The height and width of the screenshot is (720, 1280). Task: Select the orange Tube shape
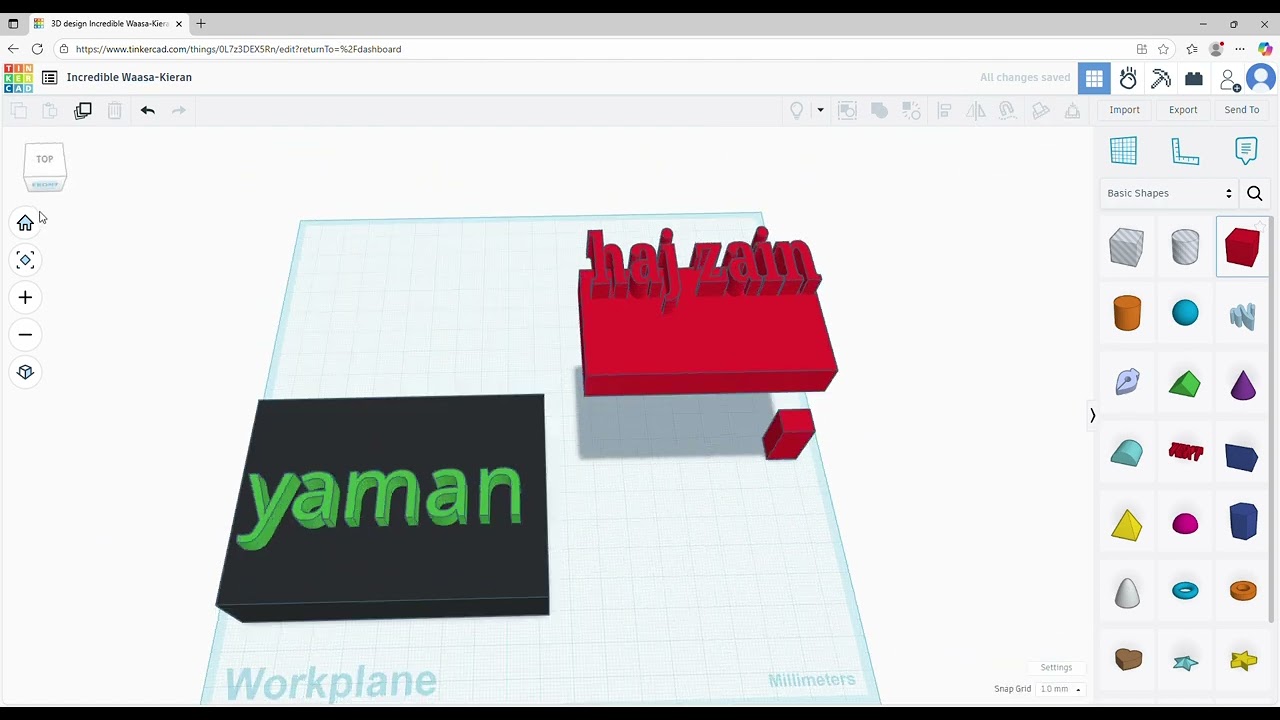click(x=1243, y=590)
